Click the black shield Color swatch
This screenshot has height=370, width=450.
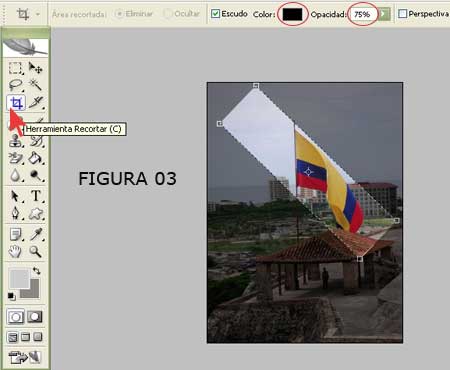[292, 14]
